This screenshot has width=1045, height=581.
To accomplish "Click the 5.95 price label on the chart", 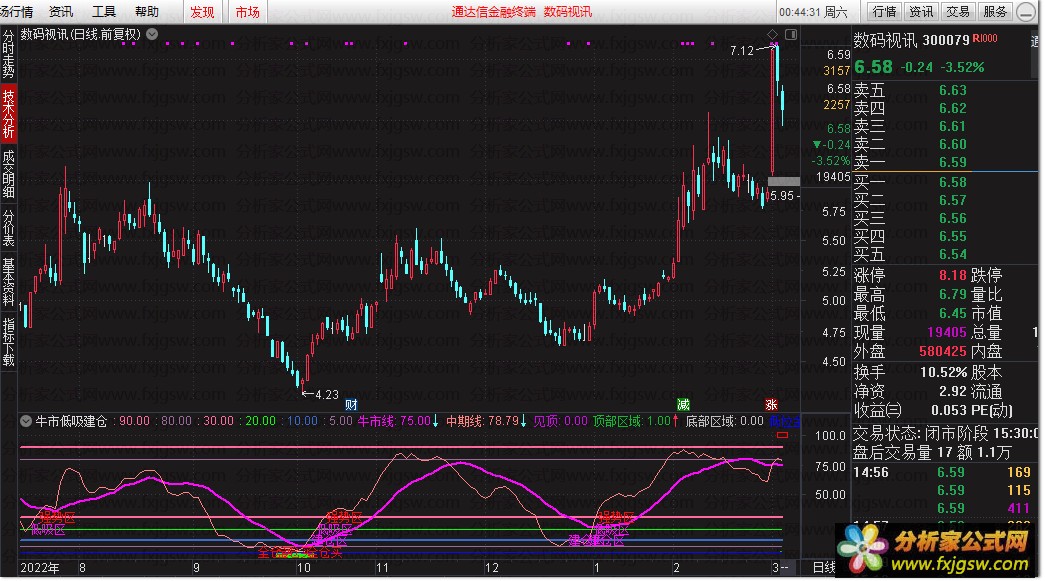I will pyautogui.click(x=782, y=196).
